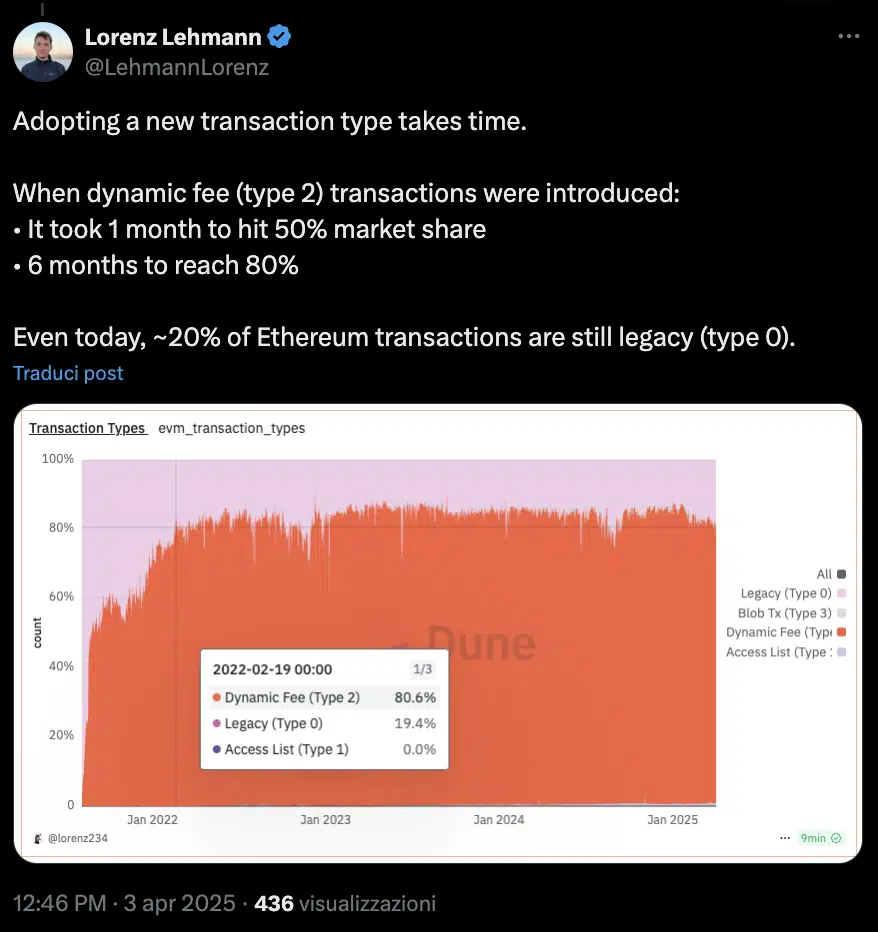878x932 pixels.
Task: Click Lorenz Lehmann's profile avatar
Action: click(42, 51)
